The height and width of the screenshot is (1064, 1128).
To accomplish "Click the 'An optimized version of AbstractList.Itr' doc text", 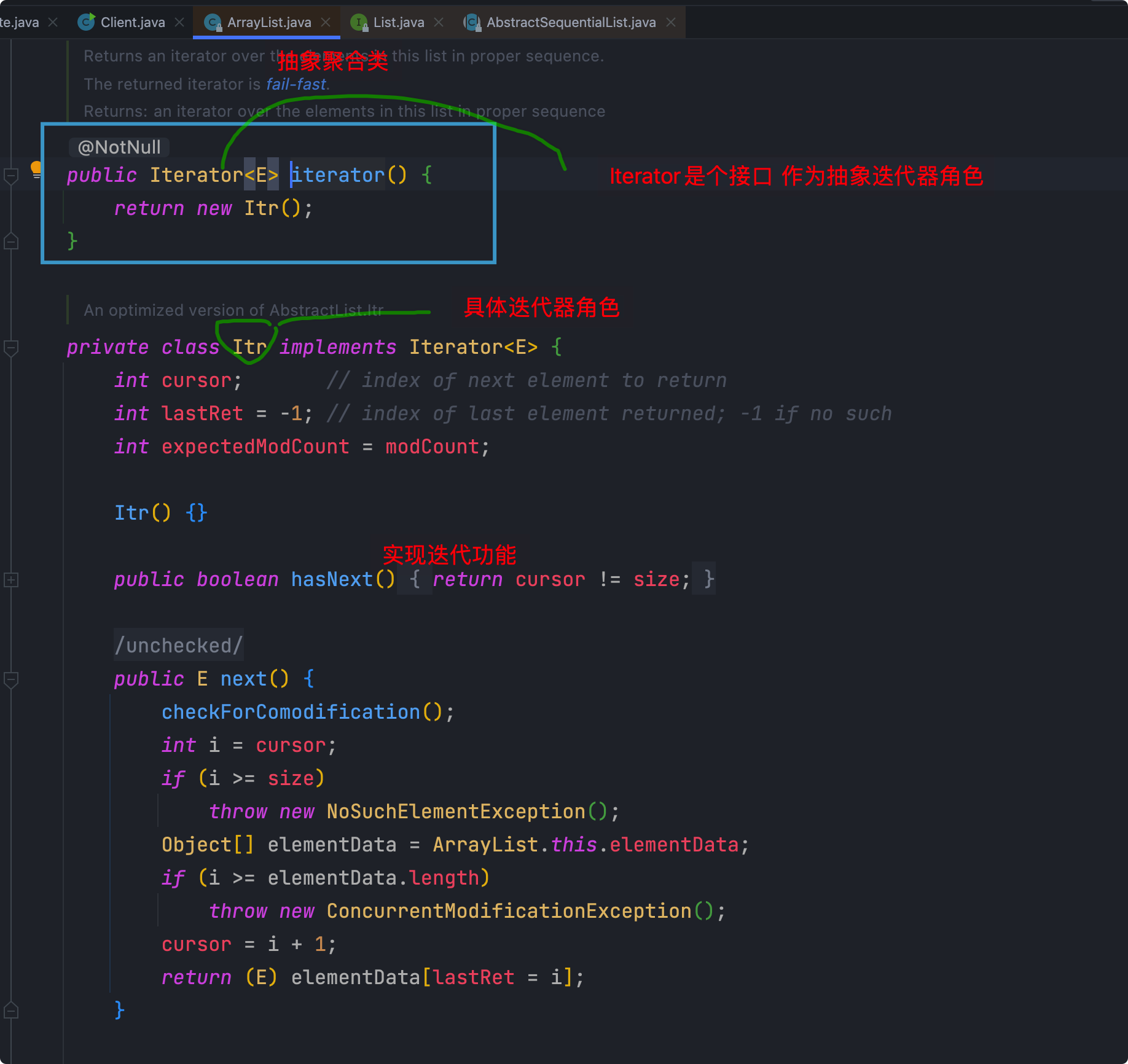I will [x=233, y=310].
